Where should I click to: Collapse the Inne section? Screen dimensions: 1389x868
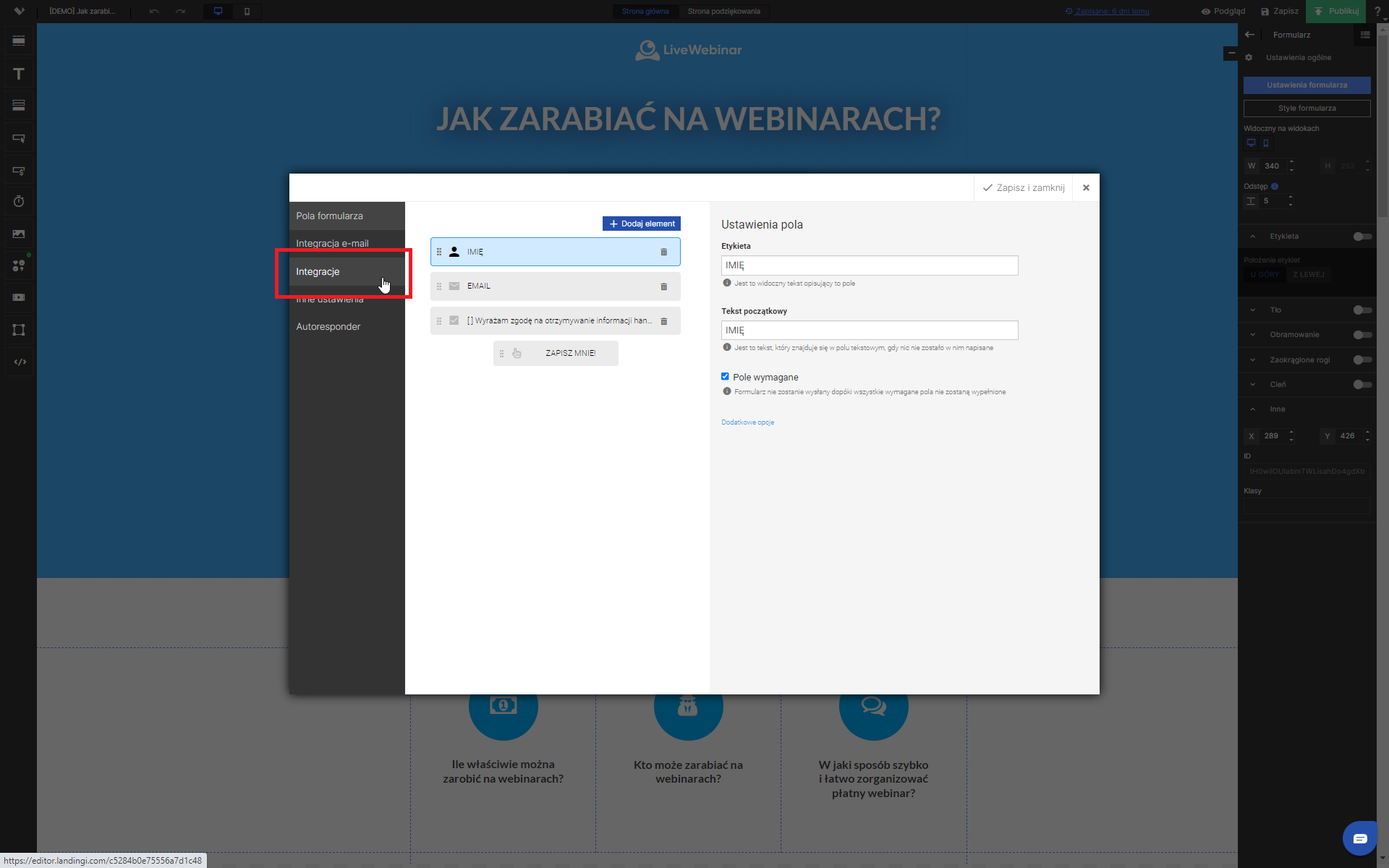click(x=1253, y=409)
